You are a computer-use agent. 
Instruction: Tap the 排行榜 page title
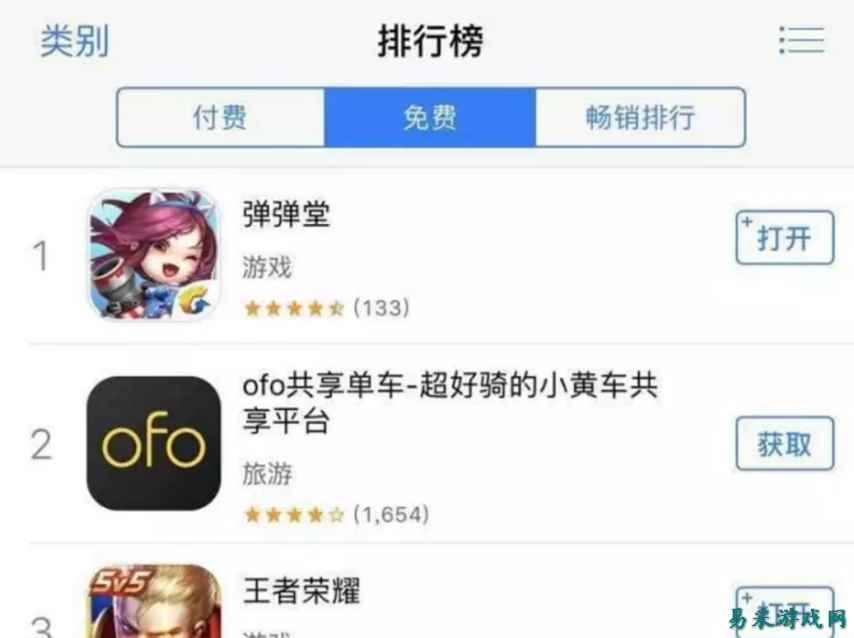coord(431,41)
